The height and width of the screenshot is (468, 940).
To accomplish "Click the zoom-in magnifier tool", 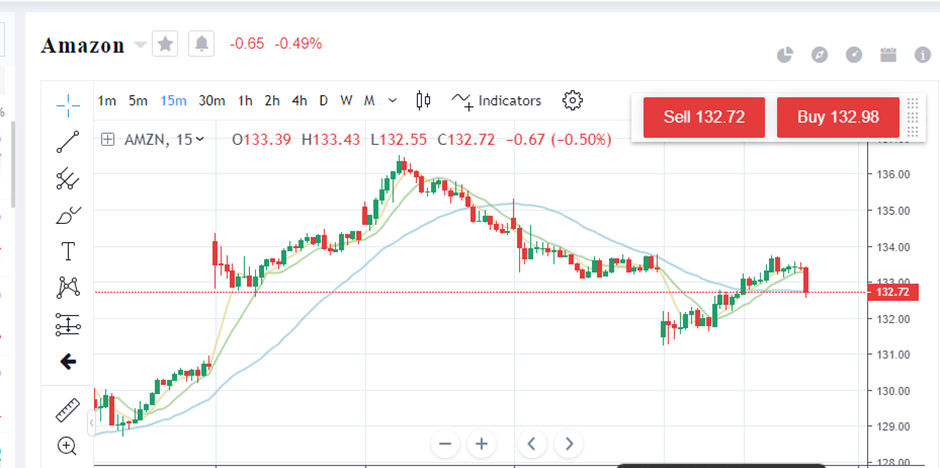I will coord(68,446).
